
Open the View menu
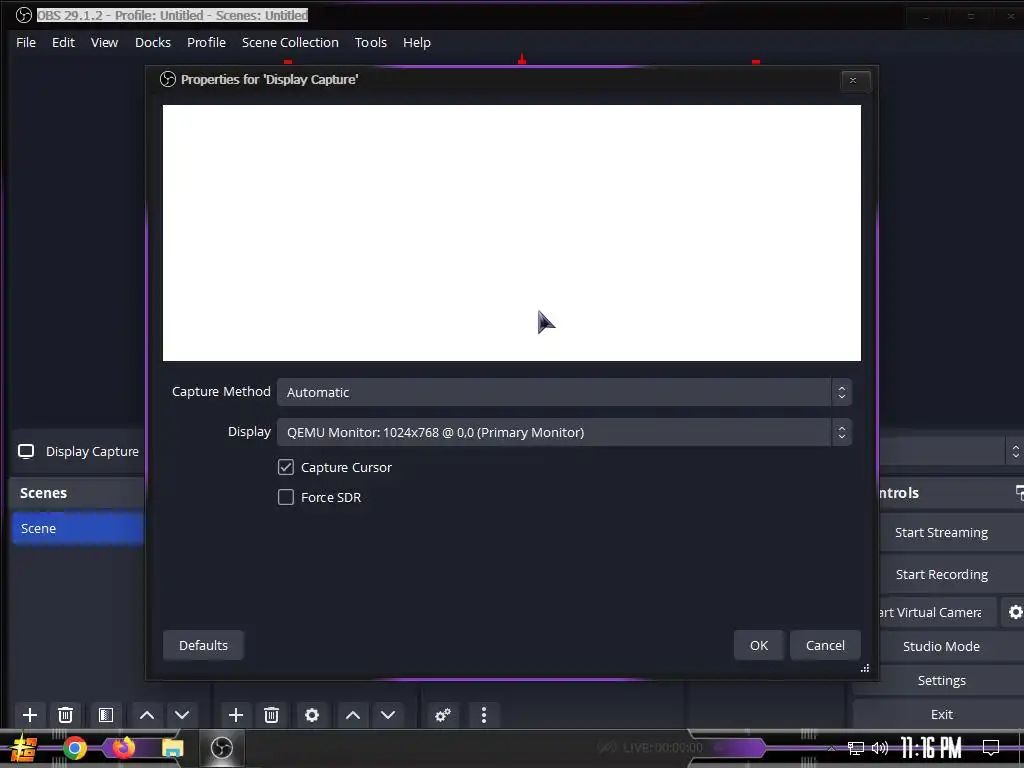(x=104, y=42)
